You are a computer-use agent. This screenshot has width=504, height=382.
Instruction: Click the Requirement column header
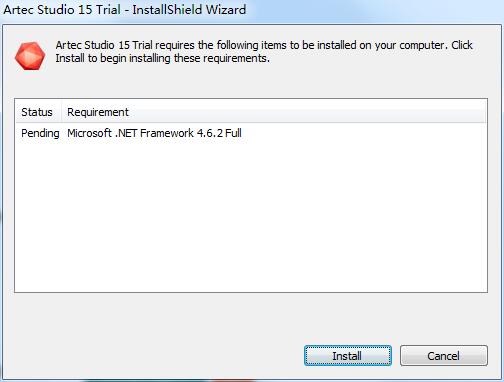[98, 112]
